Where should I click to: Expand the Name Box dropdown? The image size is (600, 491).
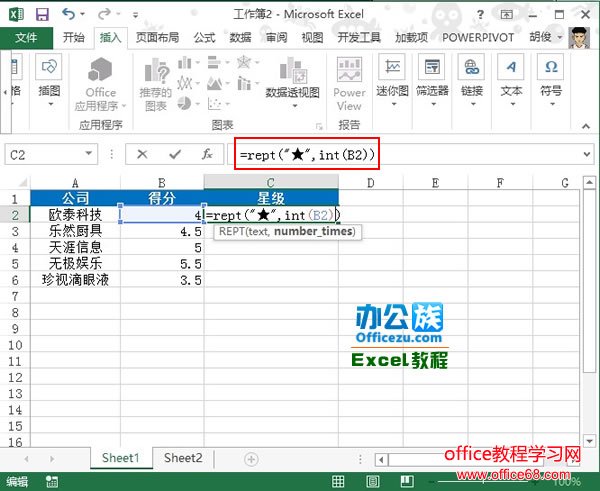[89, 154]
